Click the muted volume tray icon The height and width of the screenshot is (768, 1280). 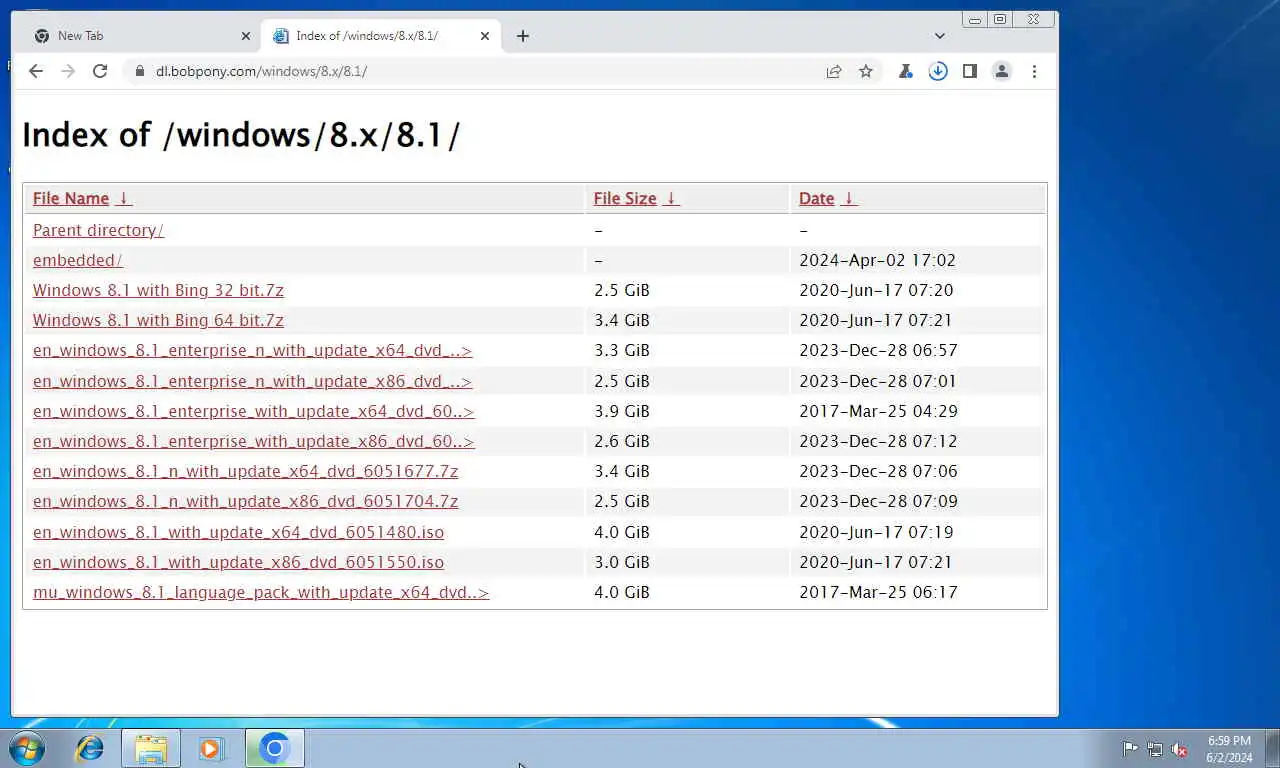click(1180, 749)
